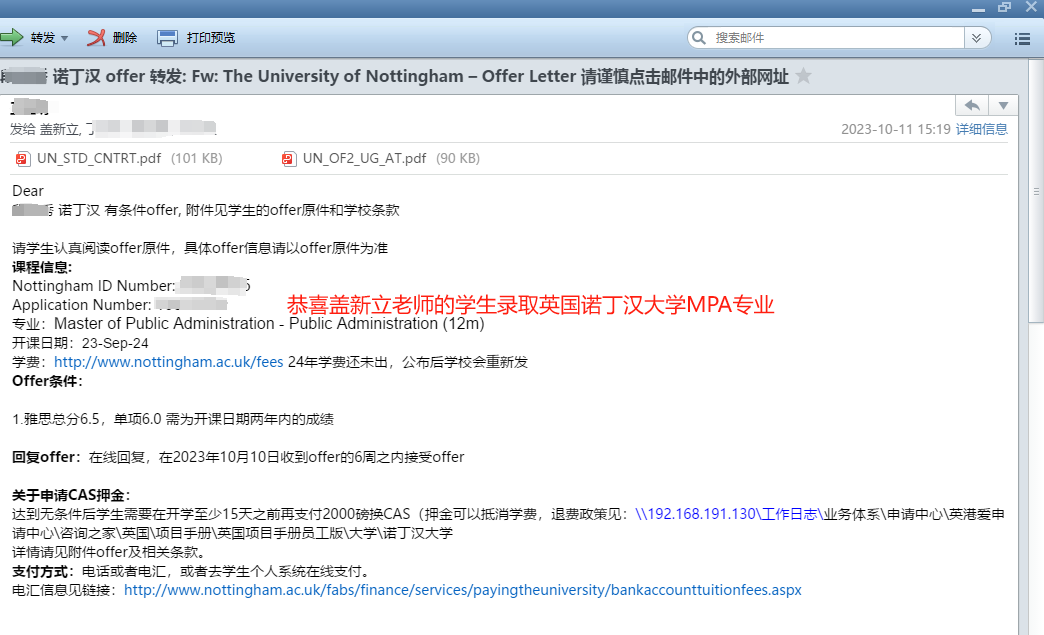
Task: Star this Nottingham offer email
Action: pos(803,77)
